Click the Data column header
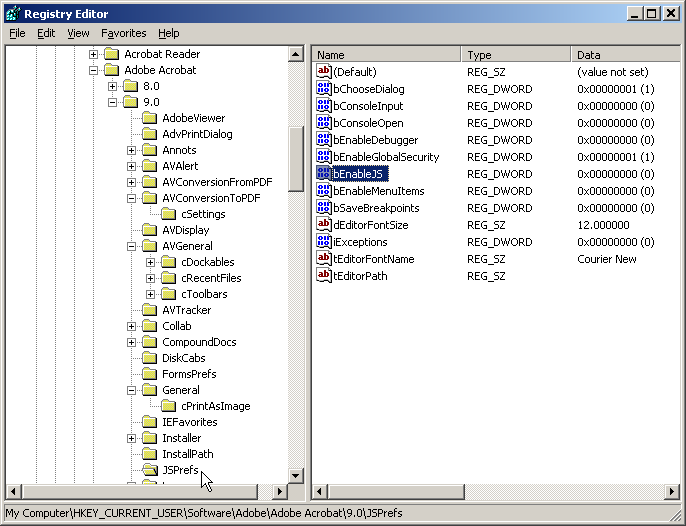This screenshot has width=686, height=526. 626,55
